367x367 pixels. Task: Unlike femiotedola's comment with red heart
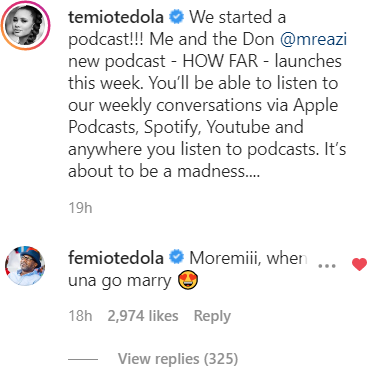pos(359,265)
